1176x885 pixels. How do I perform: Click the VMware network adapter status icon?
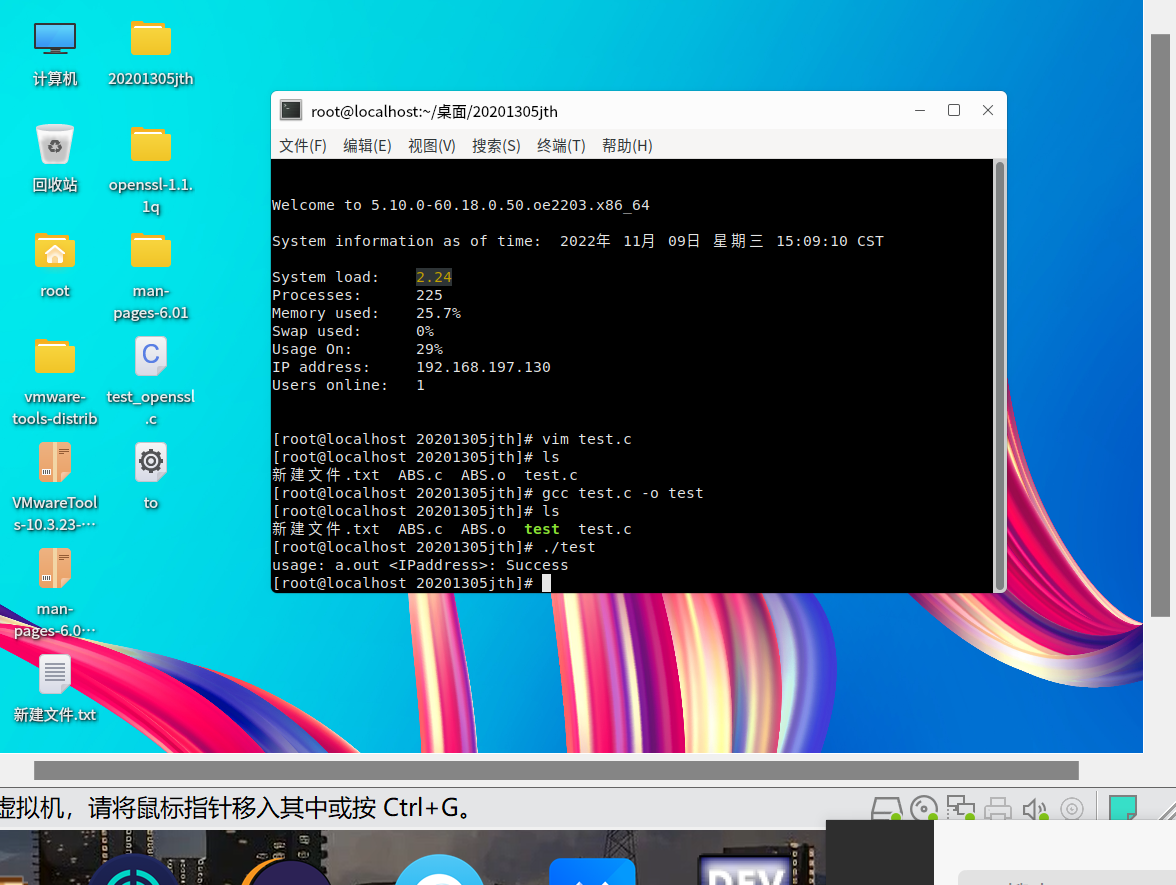tap(960, 809)
